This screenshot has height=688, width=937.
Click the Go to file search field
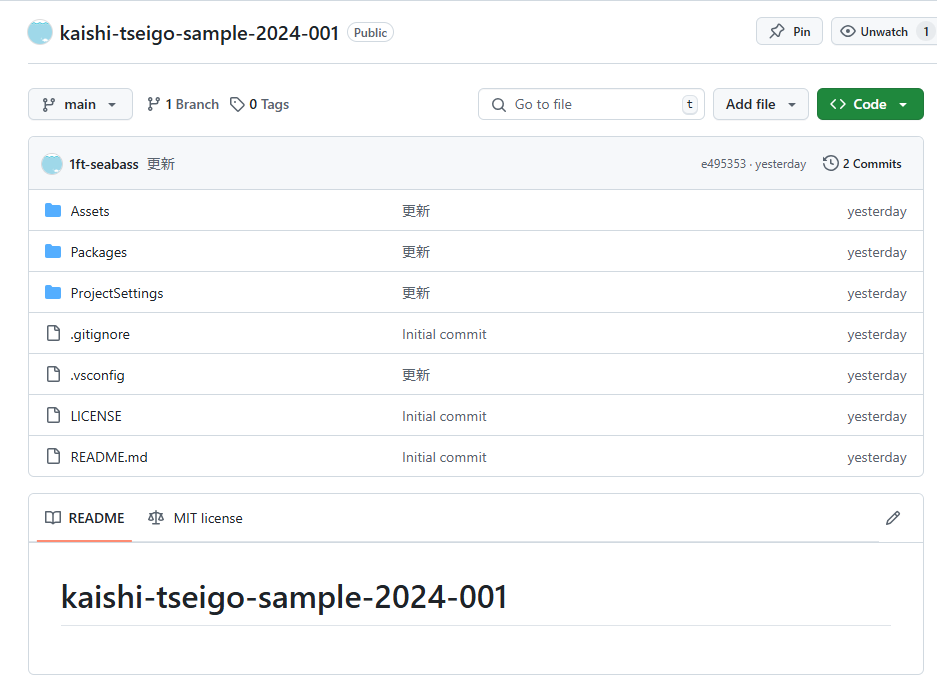[x=590, y=104]
